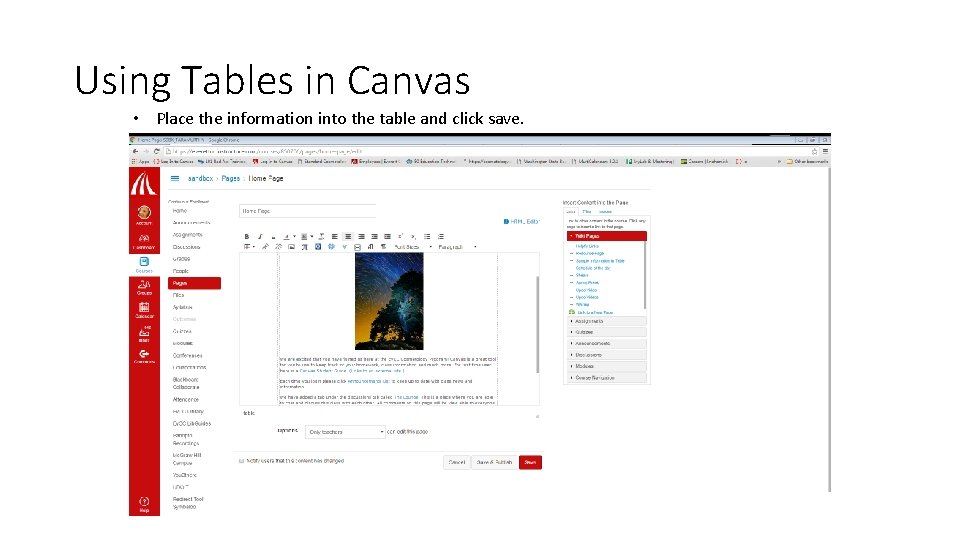Click the subscript icon
Image resolution: width=960 pixels, height=540 pixels.
[x=413, y=237]
